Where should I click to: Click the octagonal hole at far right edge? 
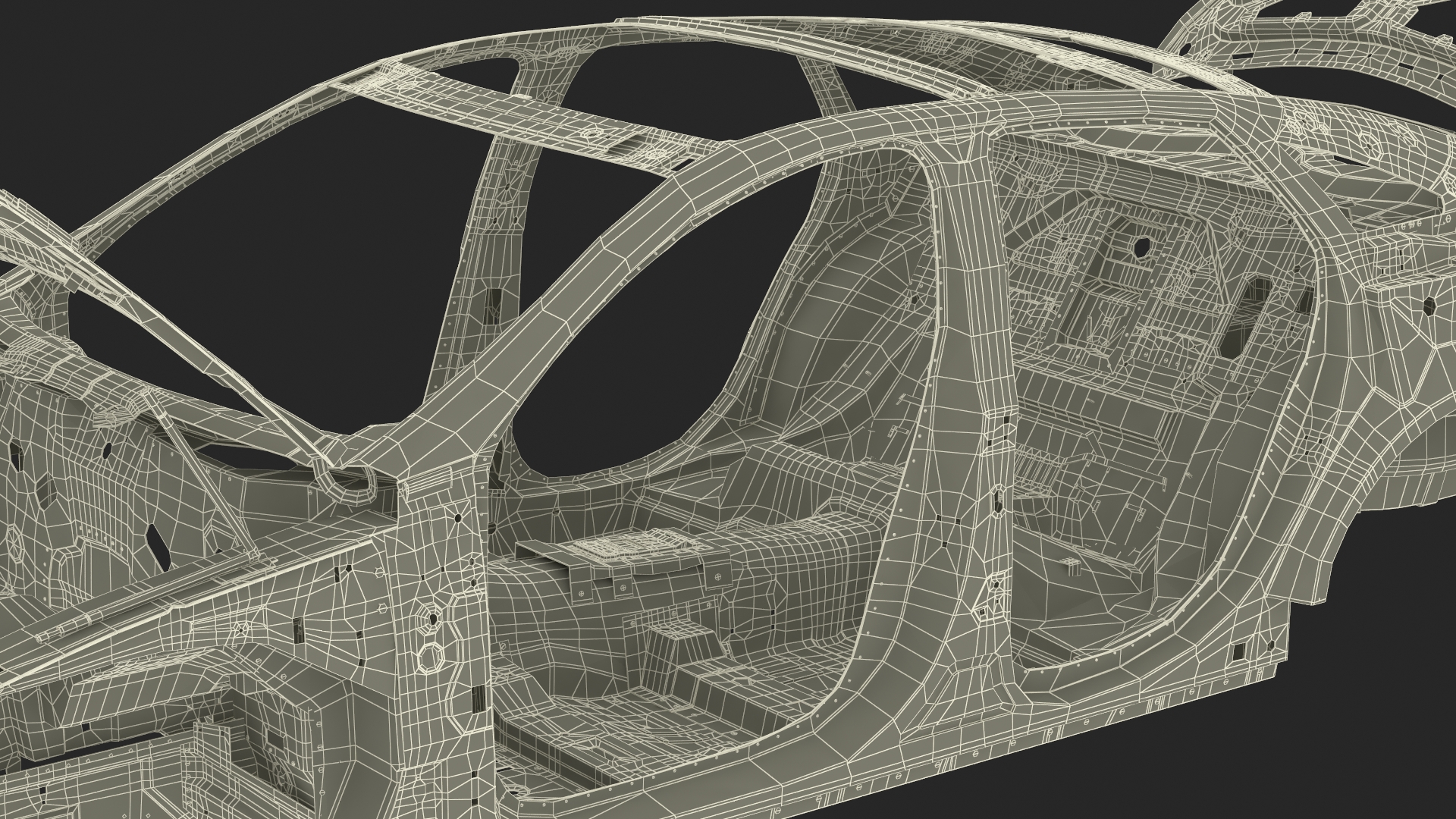[1429, 305]
